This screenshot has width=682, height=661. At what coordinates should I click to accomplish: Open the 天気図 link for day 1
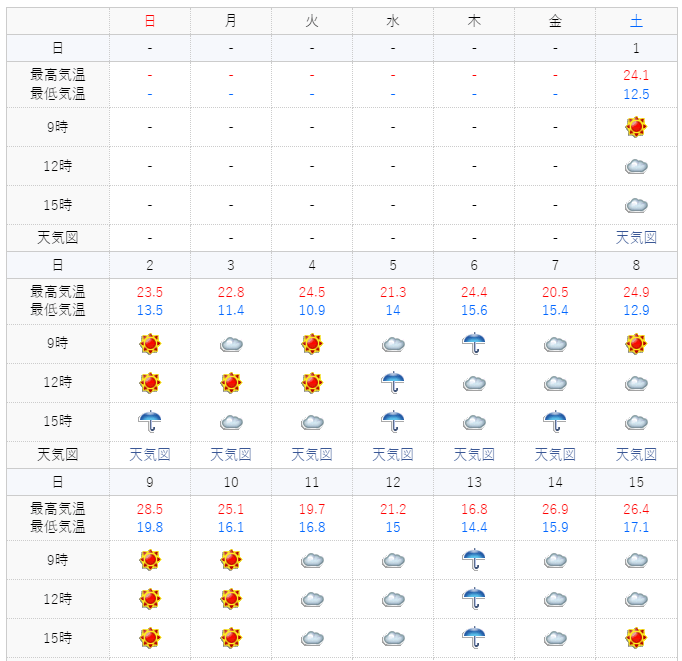point(636,238)
